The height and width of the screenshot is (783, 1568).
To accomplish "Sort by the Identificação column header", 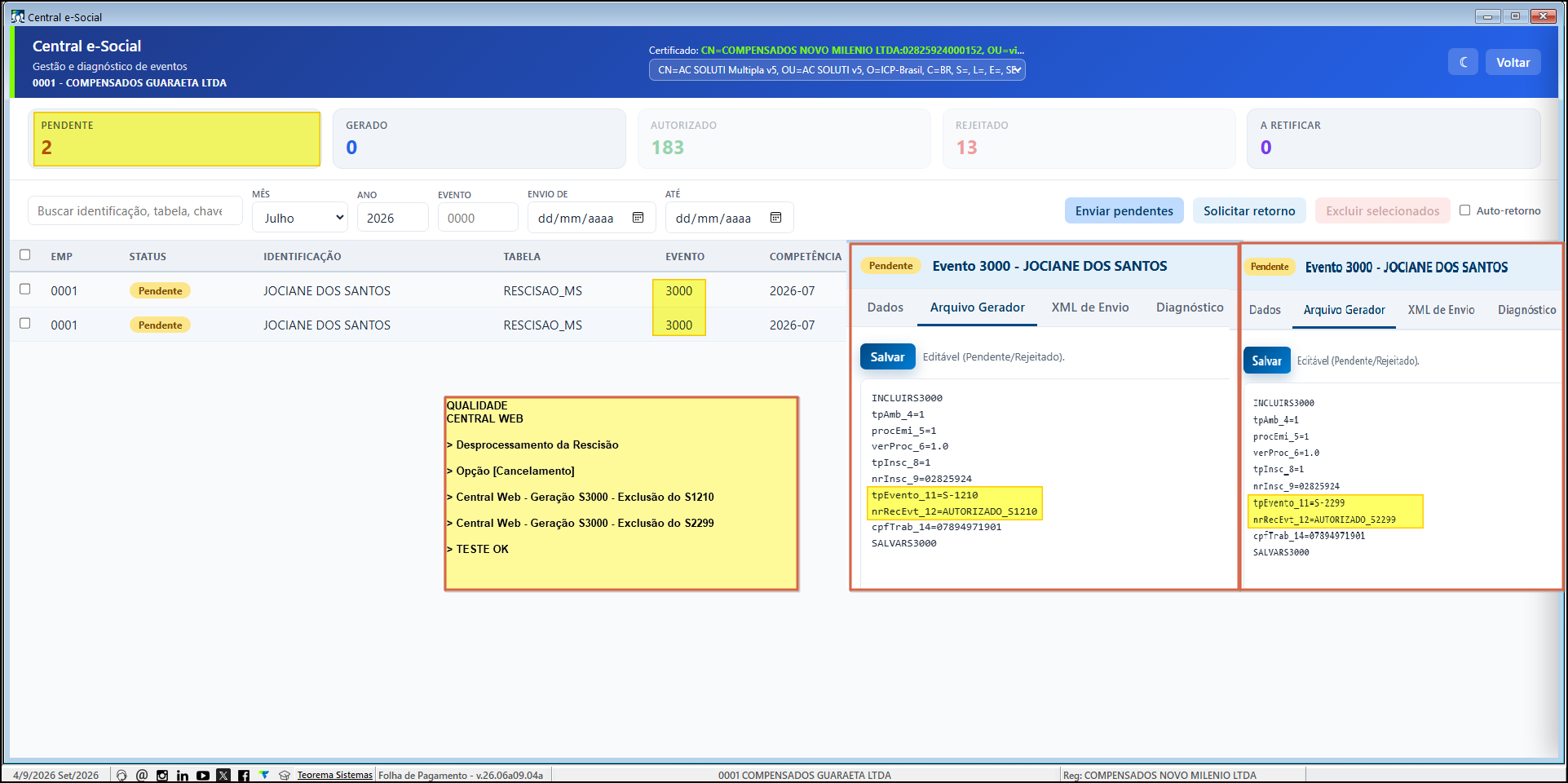I will click(302, 256).
